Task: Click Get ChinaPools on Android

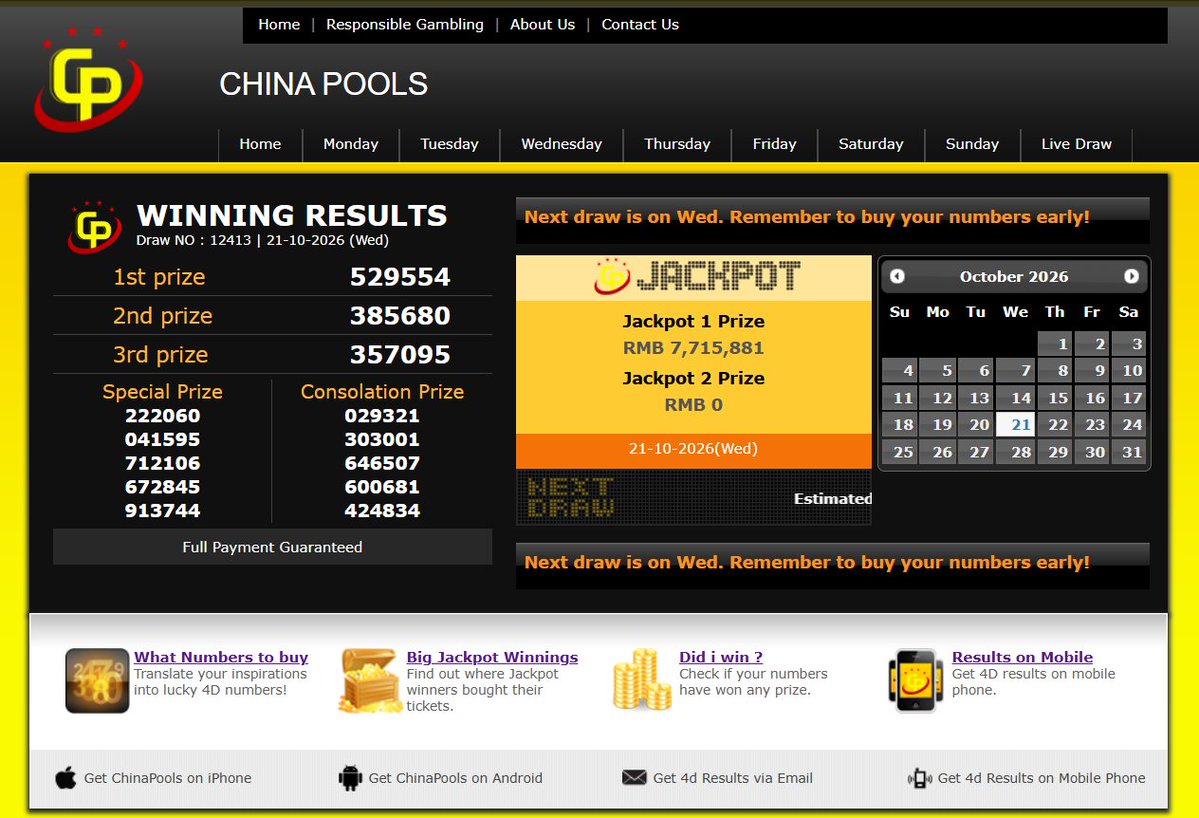Action: click(x=456, y=778)
